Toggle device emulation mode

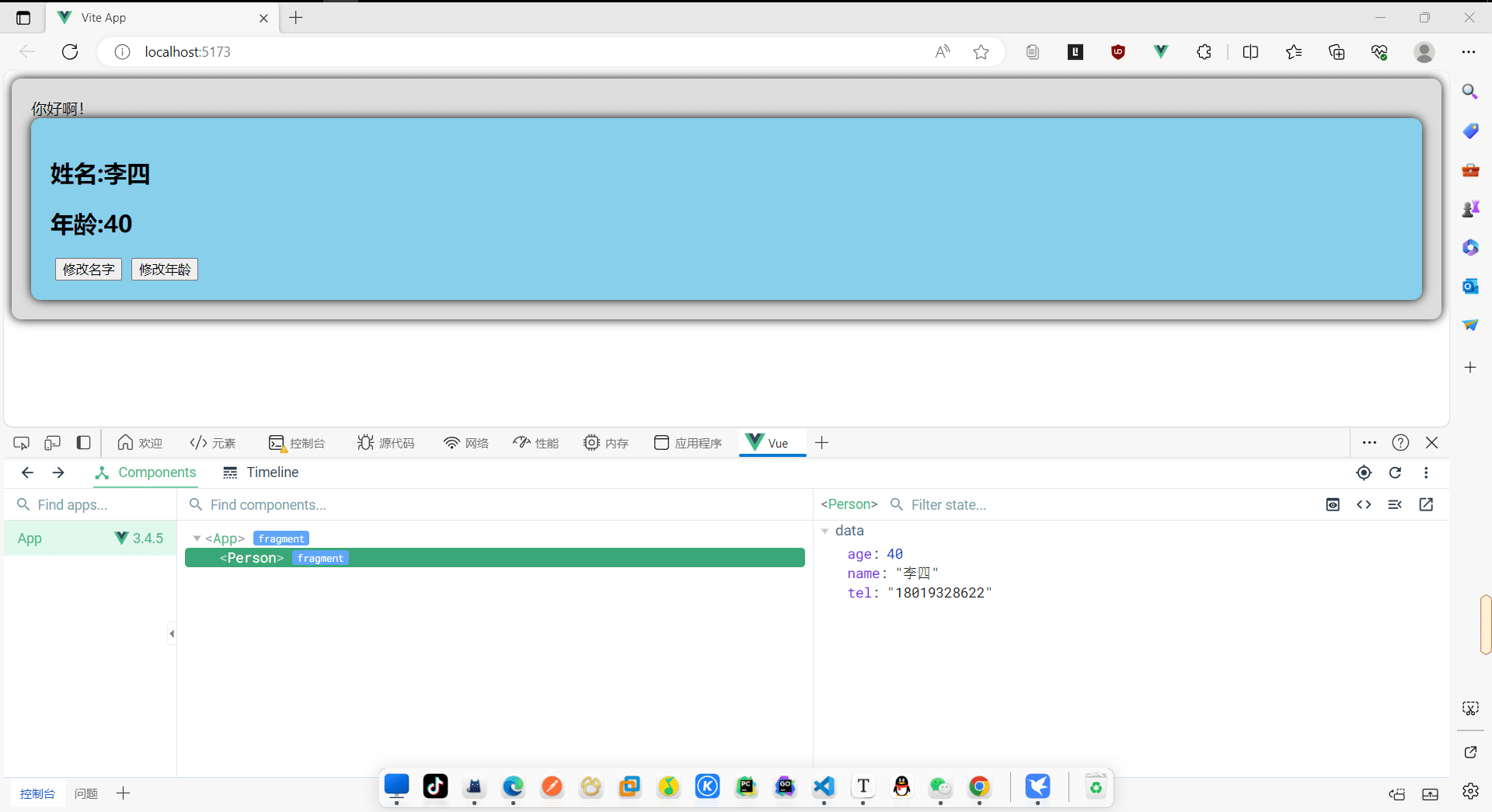pyautogui.click(x=52, y=443)
